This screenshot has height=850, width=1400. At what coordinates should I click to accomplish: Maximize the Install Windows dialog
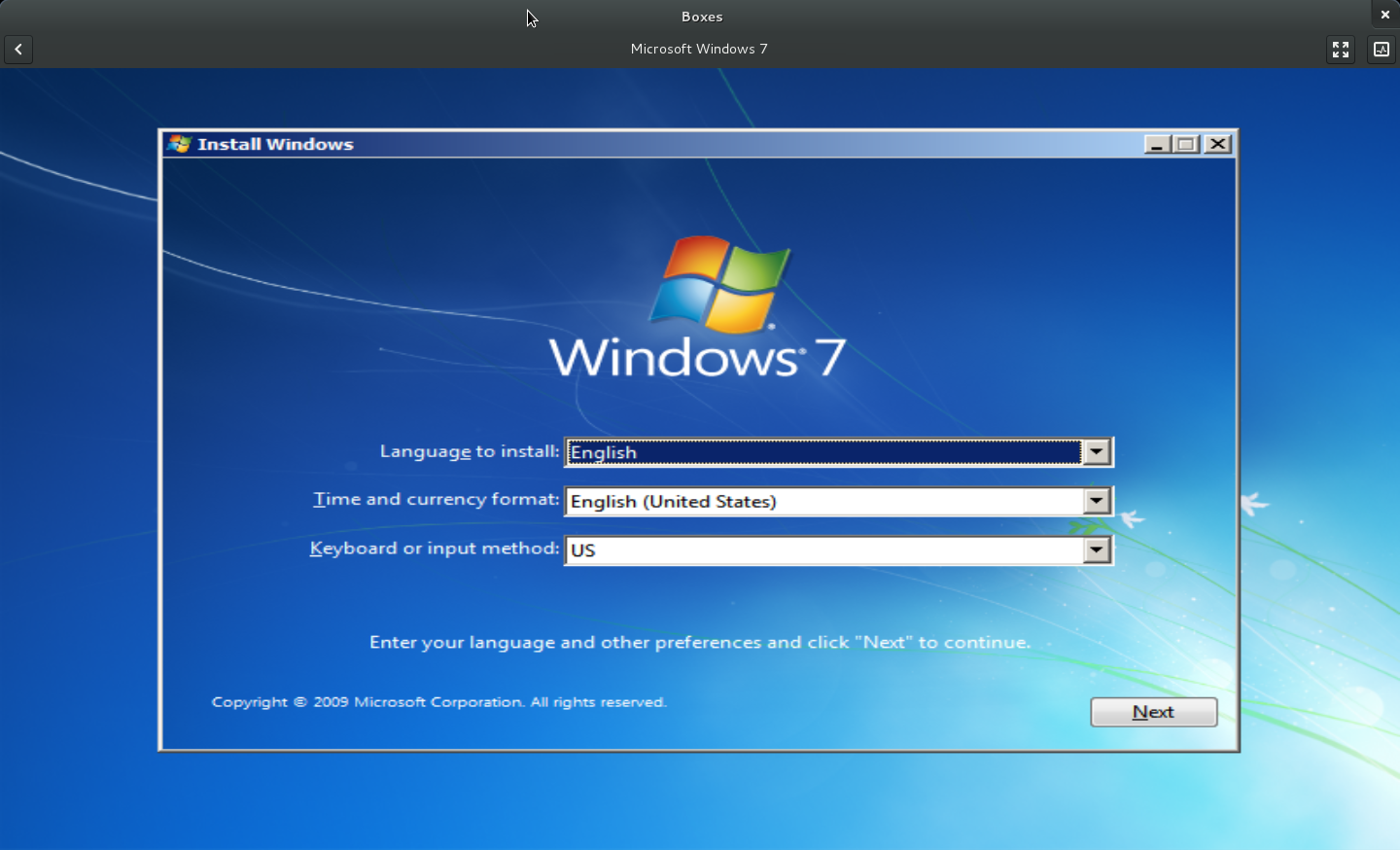coord(1186,144)
